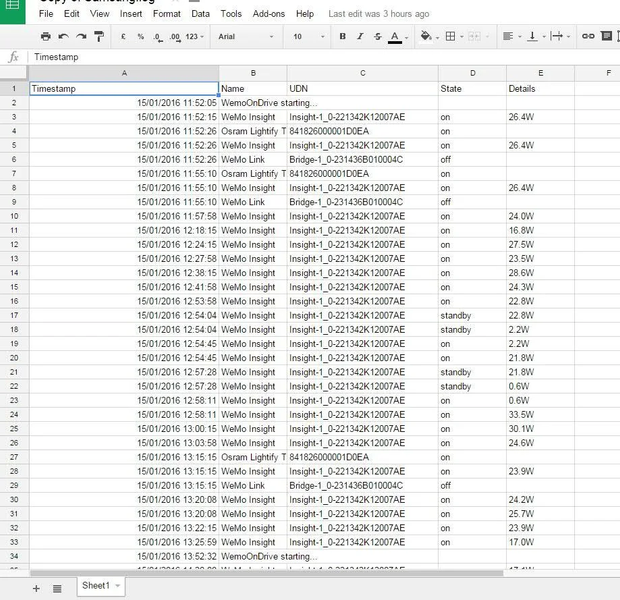Click the insert link chain icon
Screen dimensions: 620x600
click(x=588, y=36)
